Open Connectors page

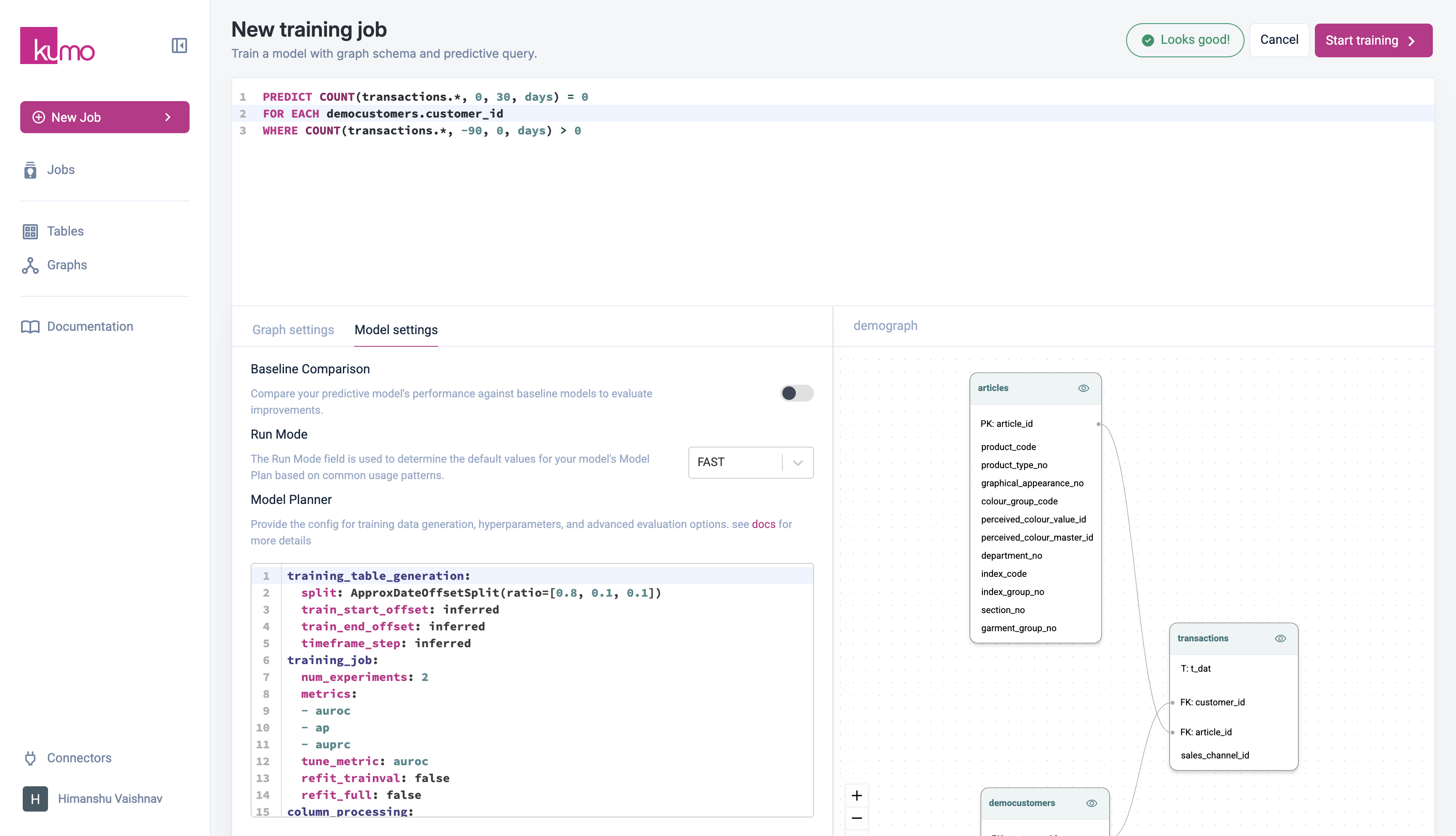(79, 758)
